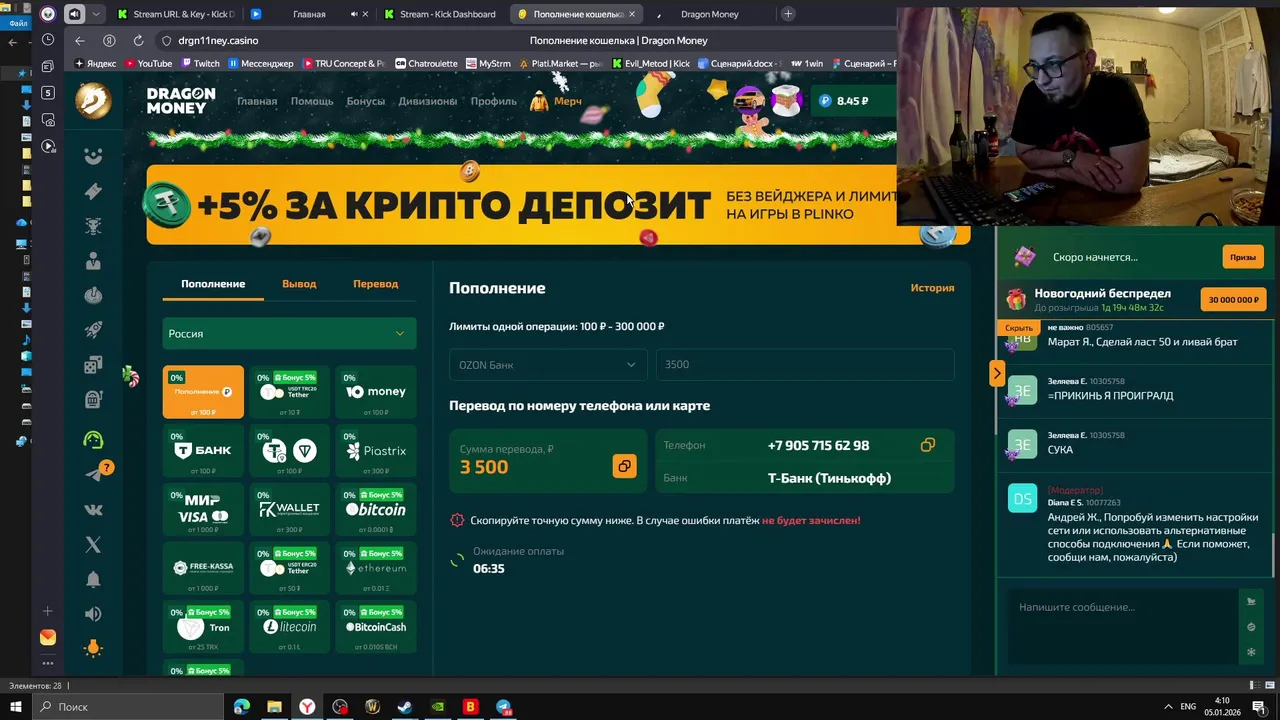Open Главная in site navigation
This screenshot has width=1280, height=720.
(x=257, y=101)
